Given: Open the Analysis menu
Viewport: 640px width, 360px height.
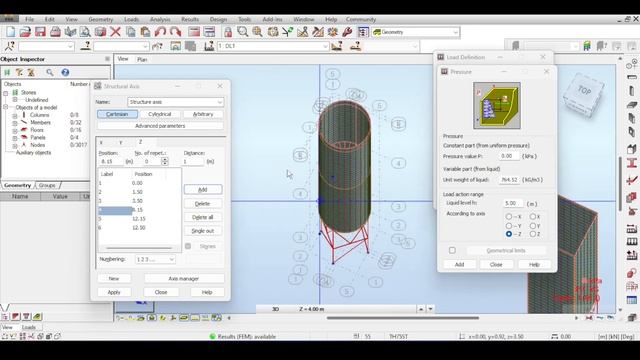Looking at the screenshot, I should point(160,19).
